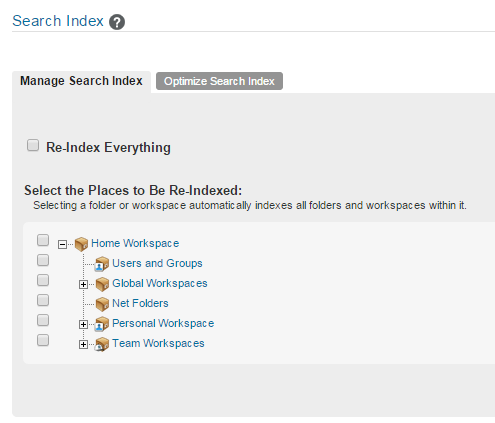
Task: Click the Net Folders box icon
Action: [x=102, y=304]
